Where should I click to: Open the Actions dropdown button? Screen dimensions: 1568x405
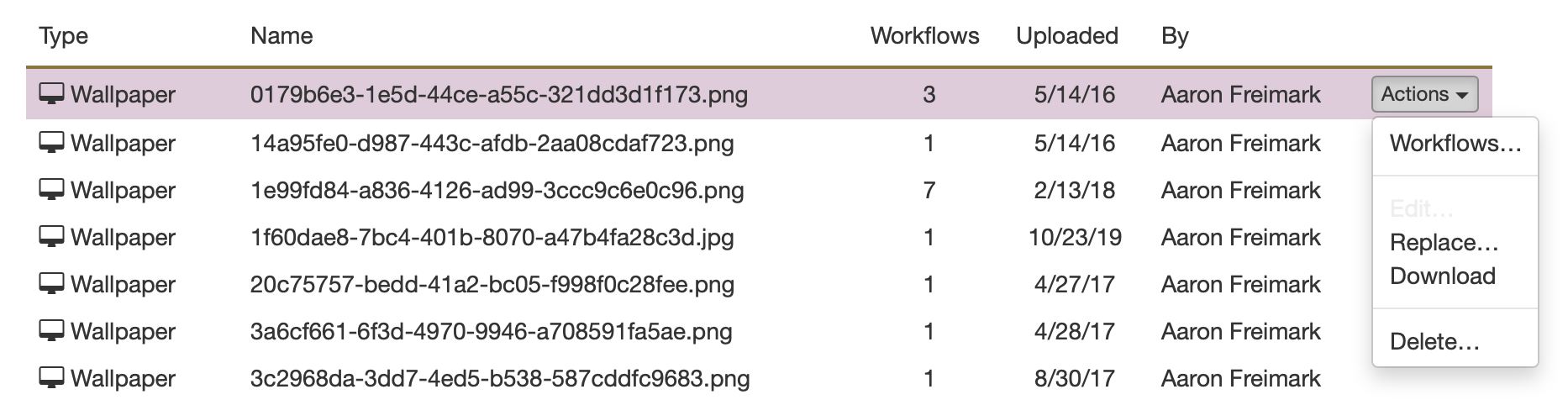1424,94
